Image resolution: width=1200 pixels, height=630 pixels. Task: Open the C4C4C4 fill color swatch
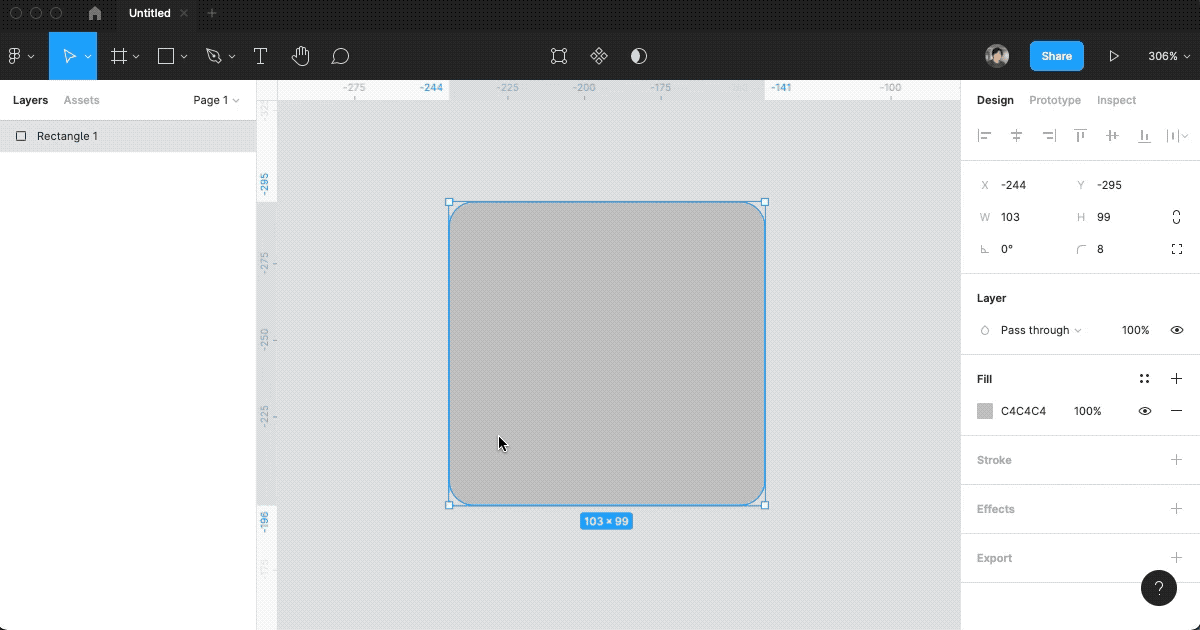[x=985, y=410]
